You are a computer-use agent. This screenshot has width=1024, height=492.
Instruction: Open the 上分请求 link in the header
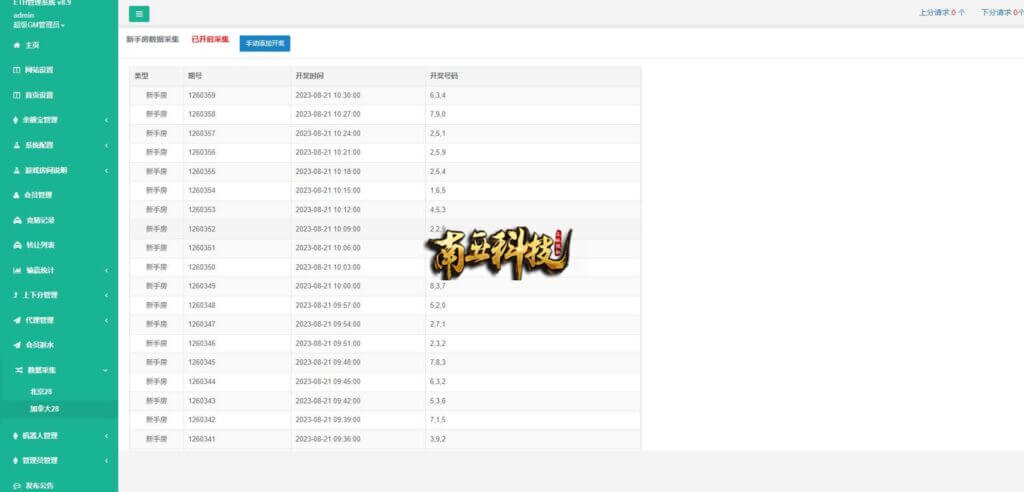point(942,12)
